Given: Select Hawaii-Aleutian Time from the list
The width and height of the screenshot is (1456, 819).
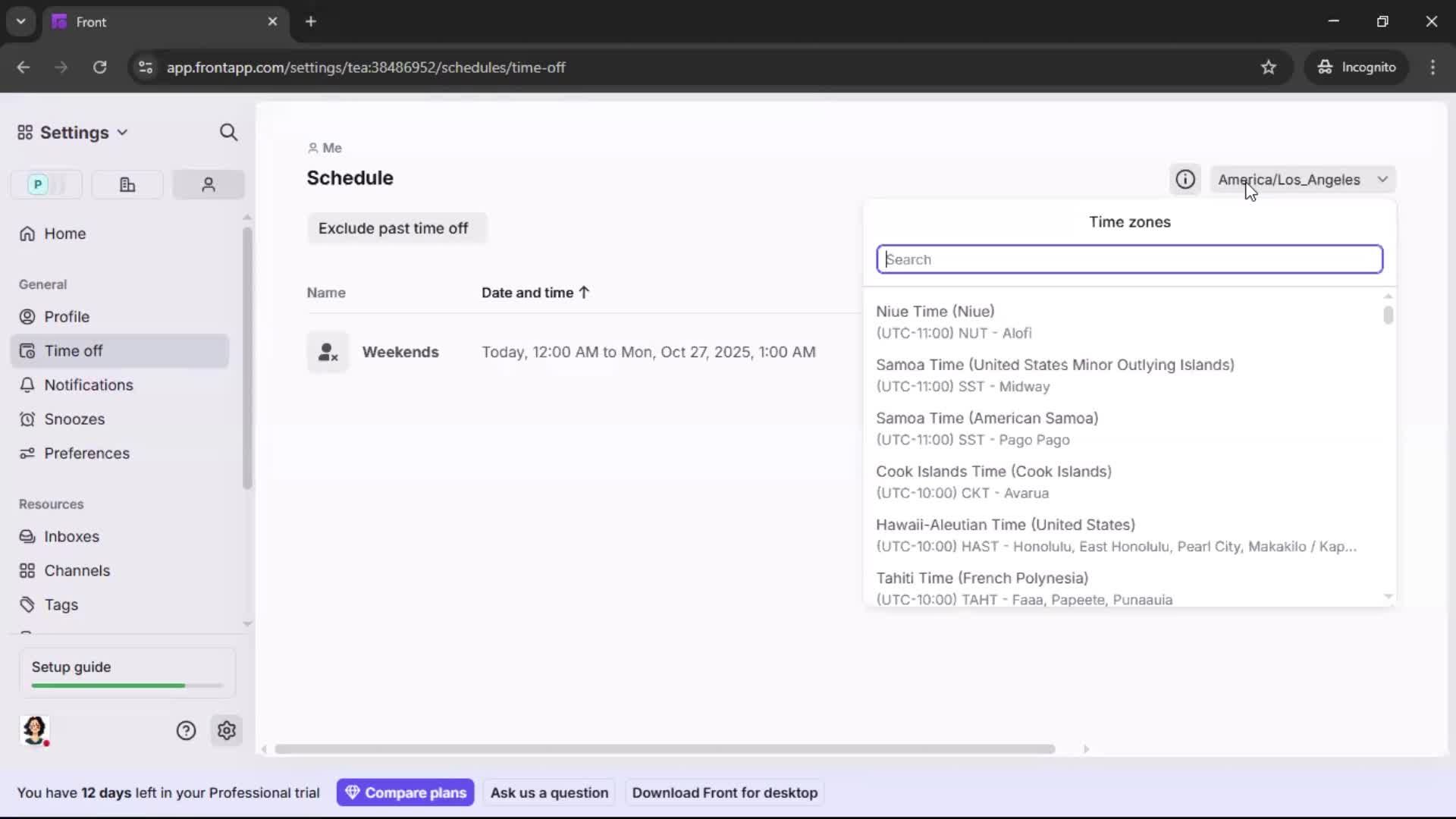Looking at the screenshot, I should pyautogui.click(x=1062, y=535).
